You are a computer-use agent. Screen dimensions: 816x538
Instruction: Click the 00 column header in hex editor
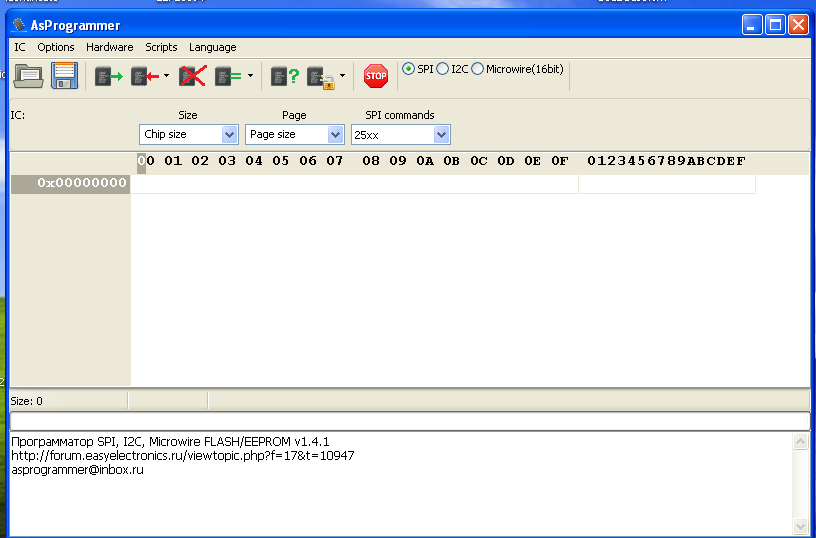146,161
